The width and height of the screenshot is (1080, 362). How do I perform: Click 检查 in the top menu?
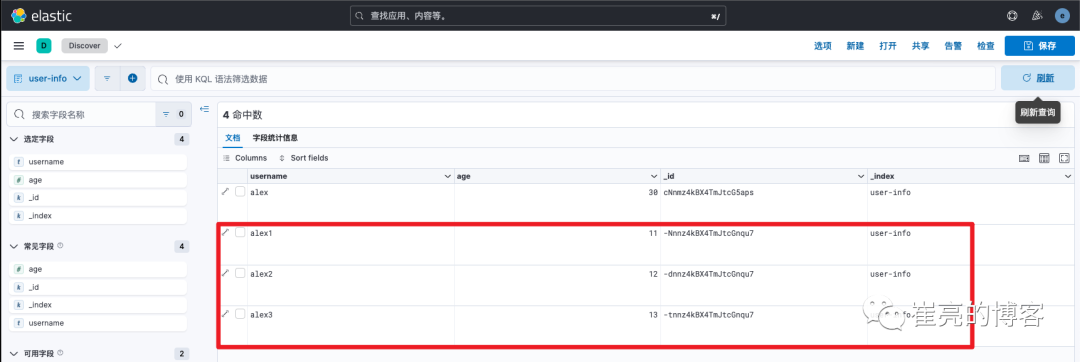click(986, 46)
